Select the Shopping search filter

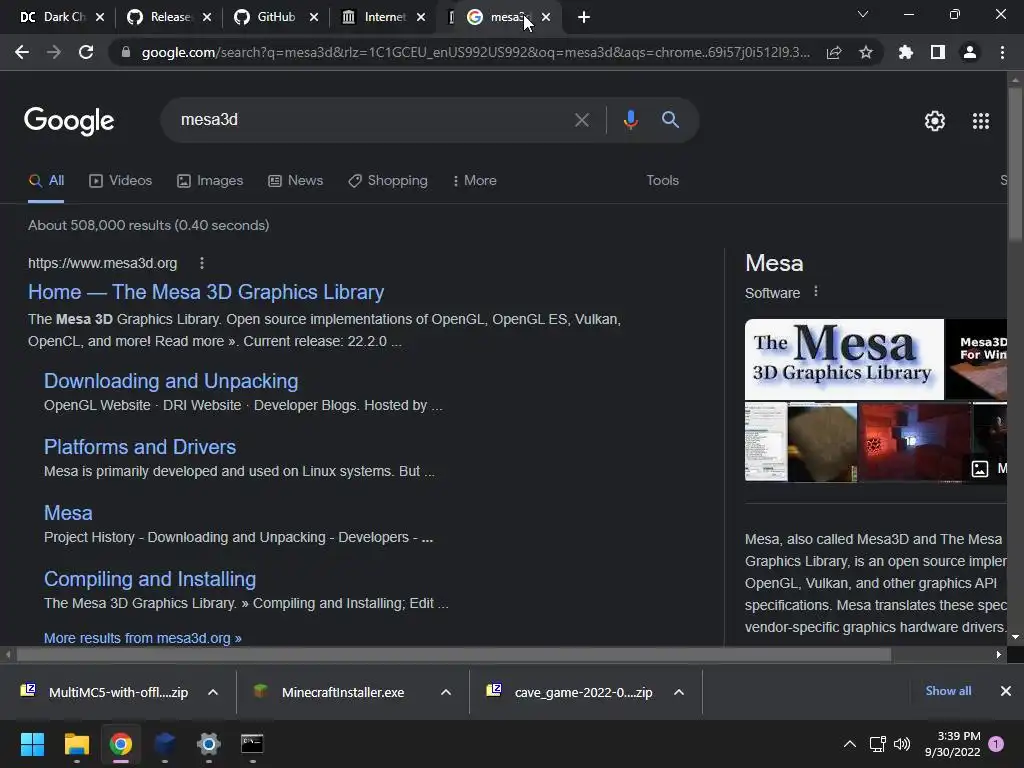(x=388, y=181)
